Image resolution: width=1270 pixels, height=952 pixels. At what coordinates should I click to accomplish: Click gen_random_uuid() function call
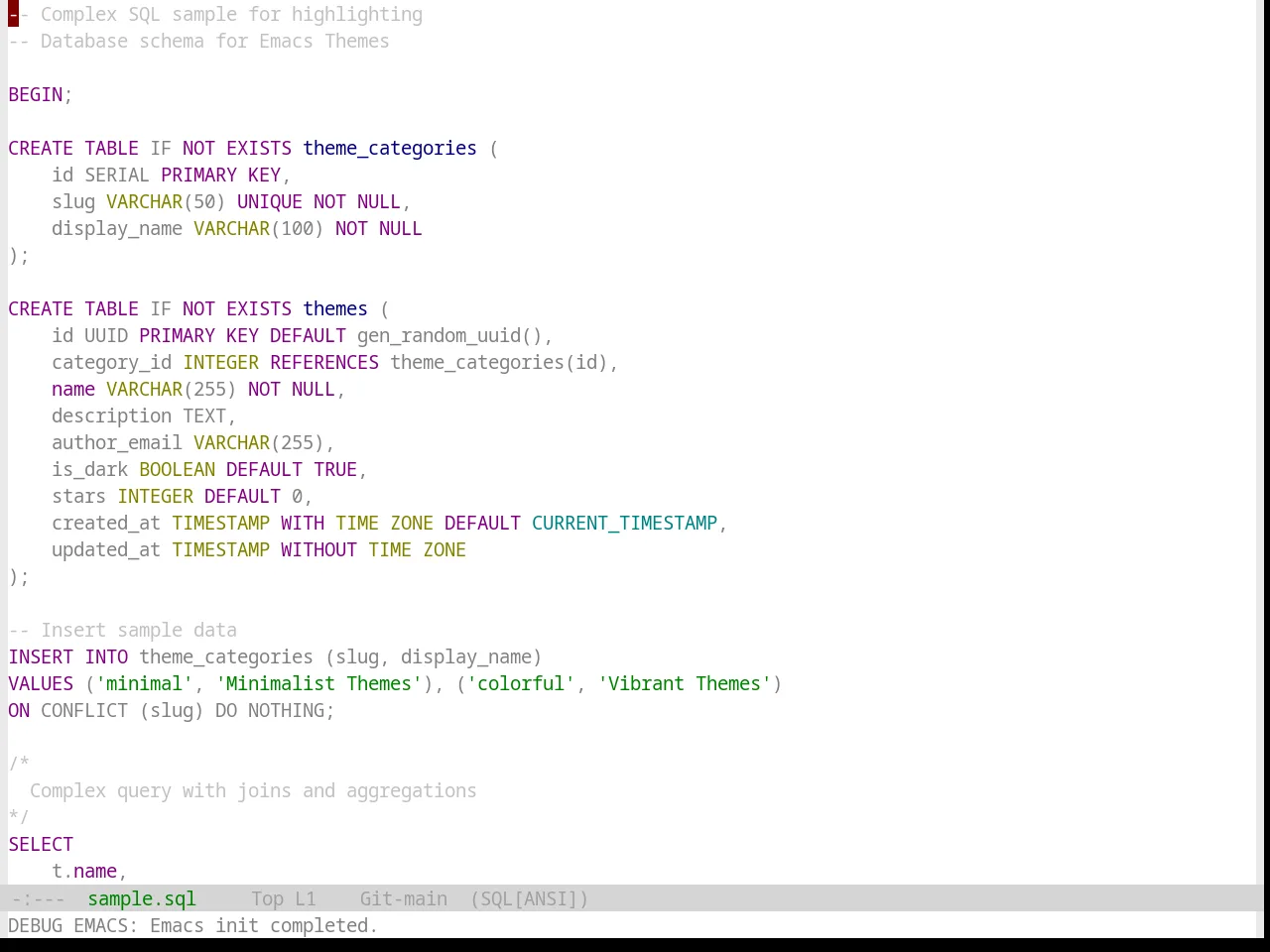449,335
